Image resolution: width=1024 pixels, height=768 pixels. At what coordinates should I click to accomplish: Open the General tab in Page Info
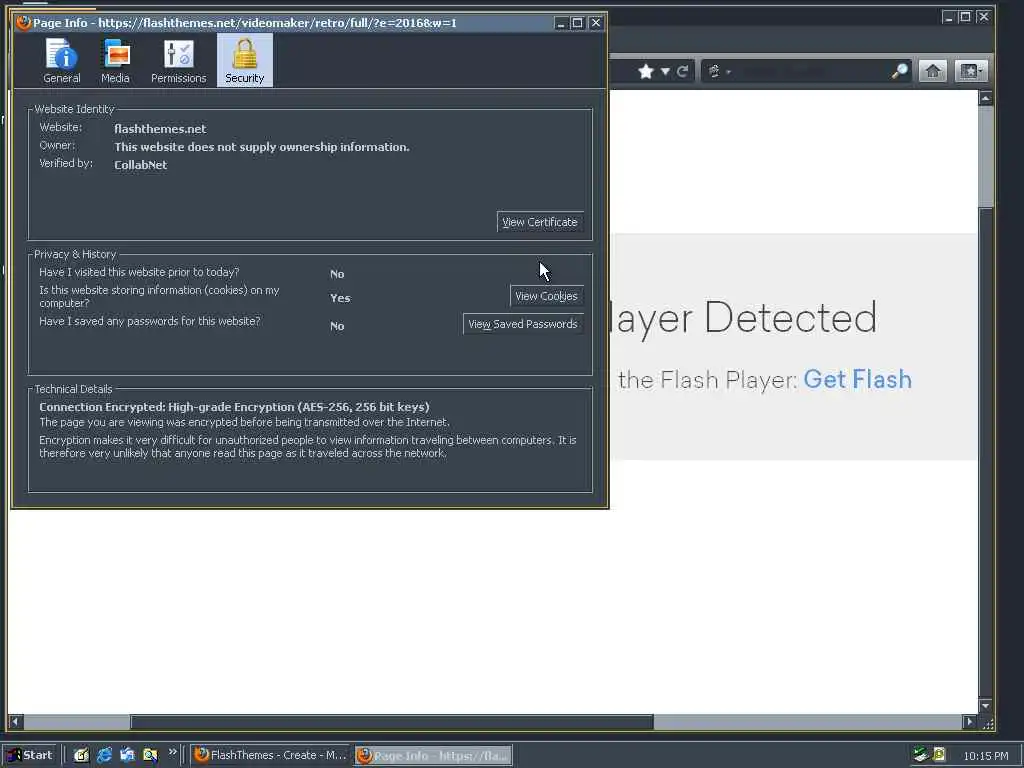click(x=62, y=61)
